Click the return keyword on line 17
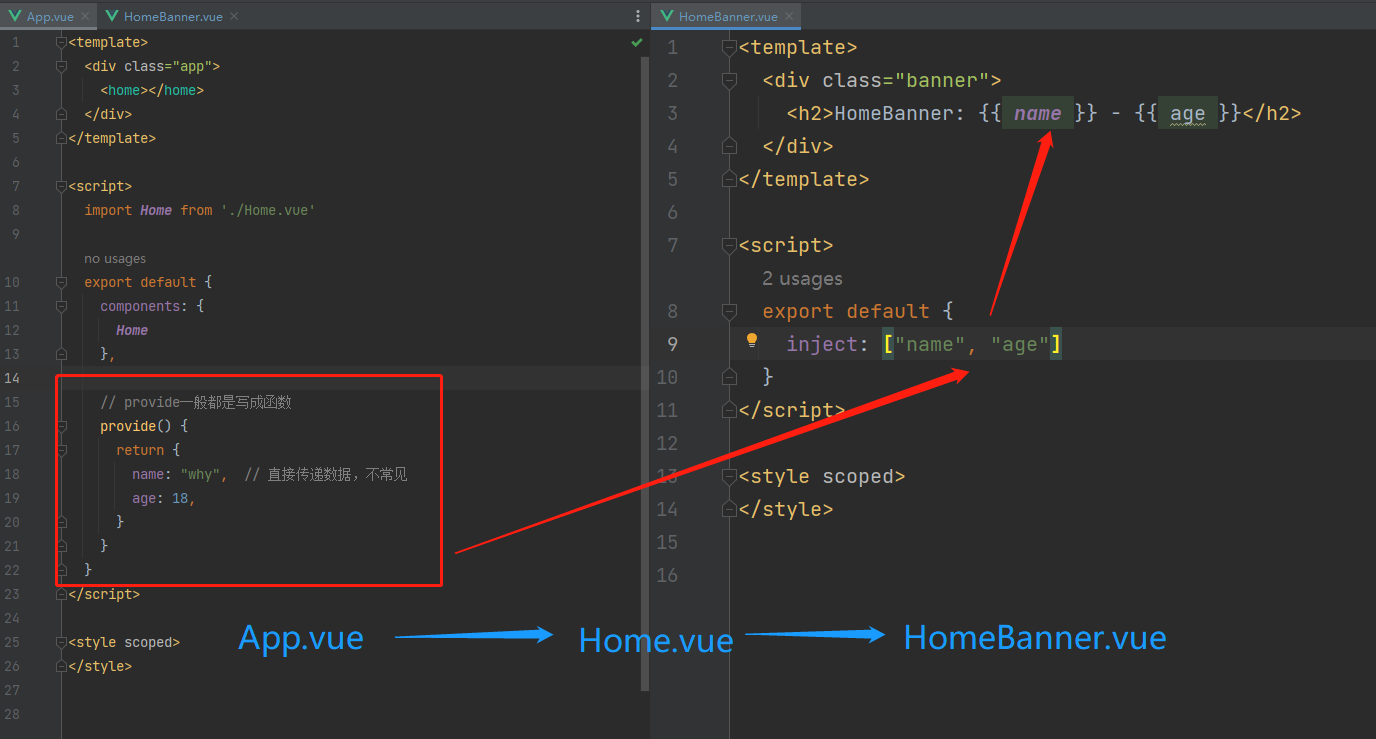This screenshot has height=739, width=1376. pos(140,450)
